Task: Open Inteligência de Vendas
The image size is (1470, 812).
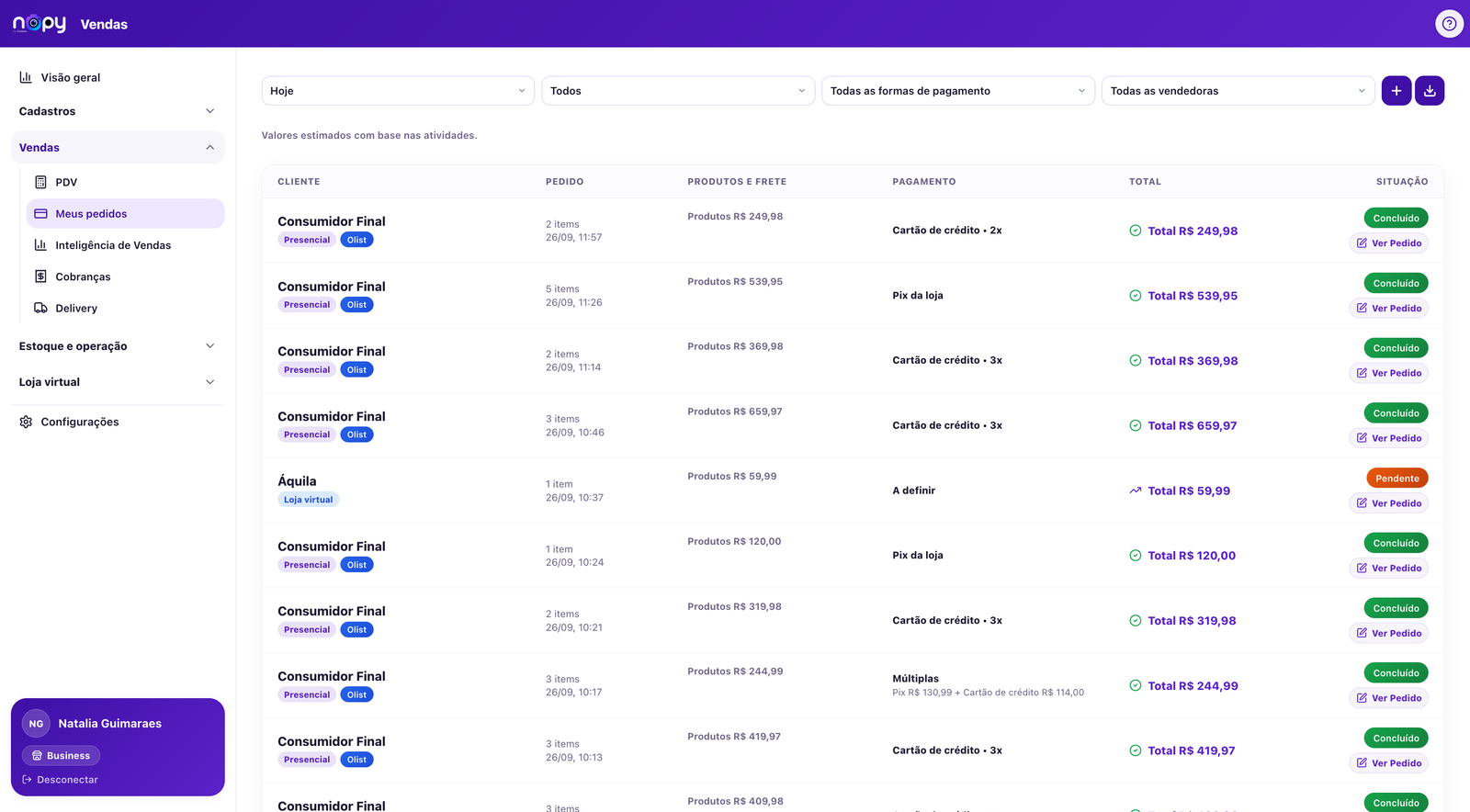Action: pos(125,245)
